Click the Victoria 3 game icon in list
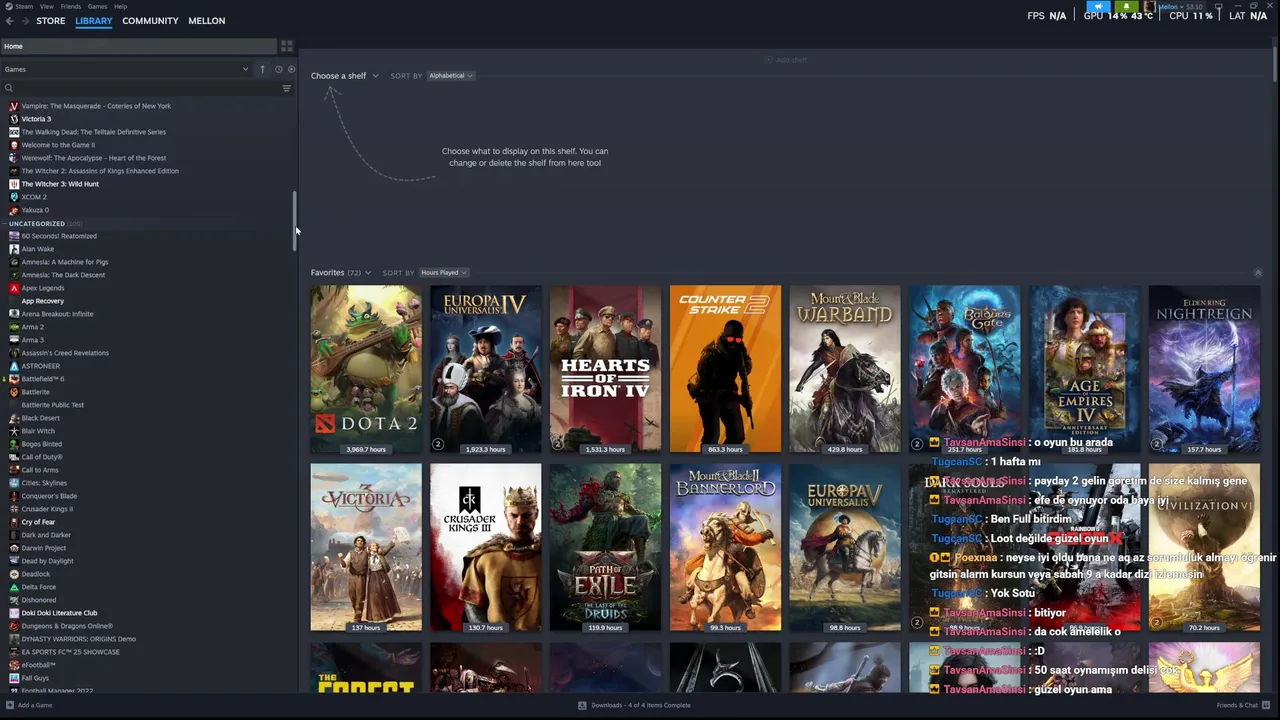The image size is (1280, 720). point(14,119)
